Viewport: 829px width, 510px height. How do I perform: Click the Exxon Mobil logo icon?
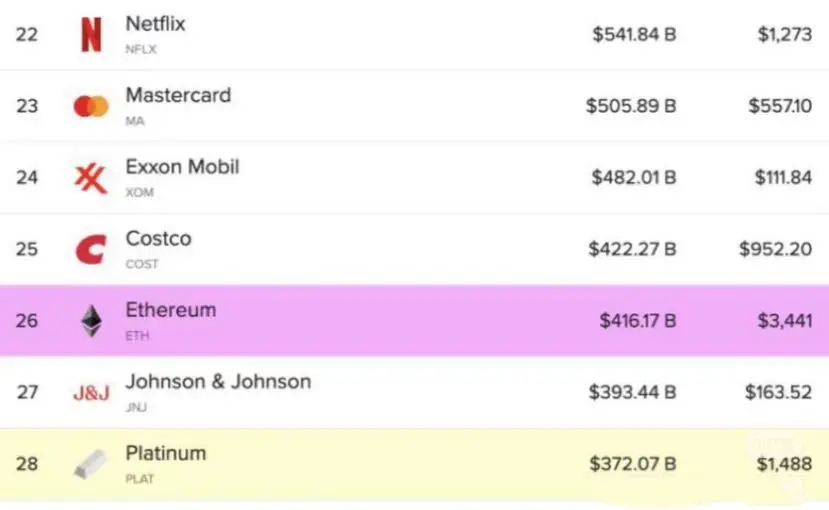point(91,178)
